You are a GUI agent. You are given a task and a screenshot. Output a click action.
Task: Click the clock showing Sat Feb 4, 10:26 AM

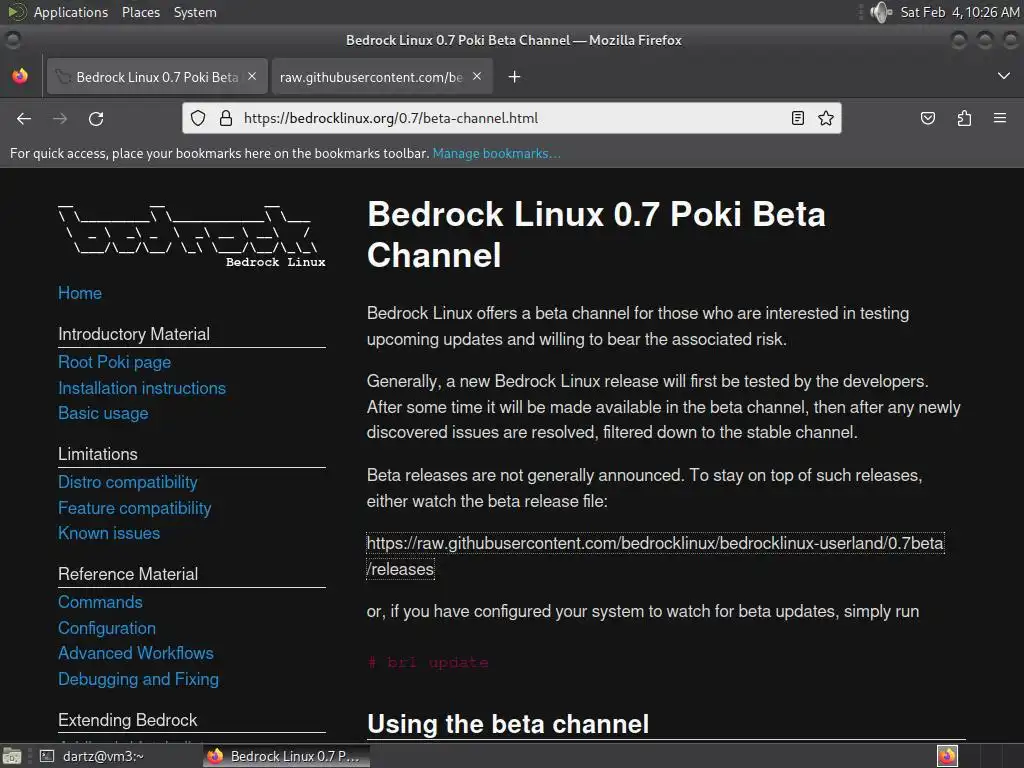[959, 12]
